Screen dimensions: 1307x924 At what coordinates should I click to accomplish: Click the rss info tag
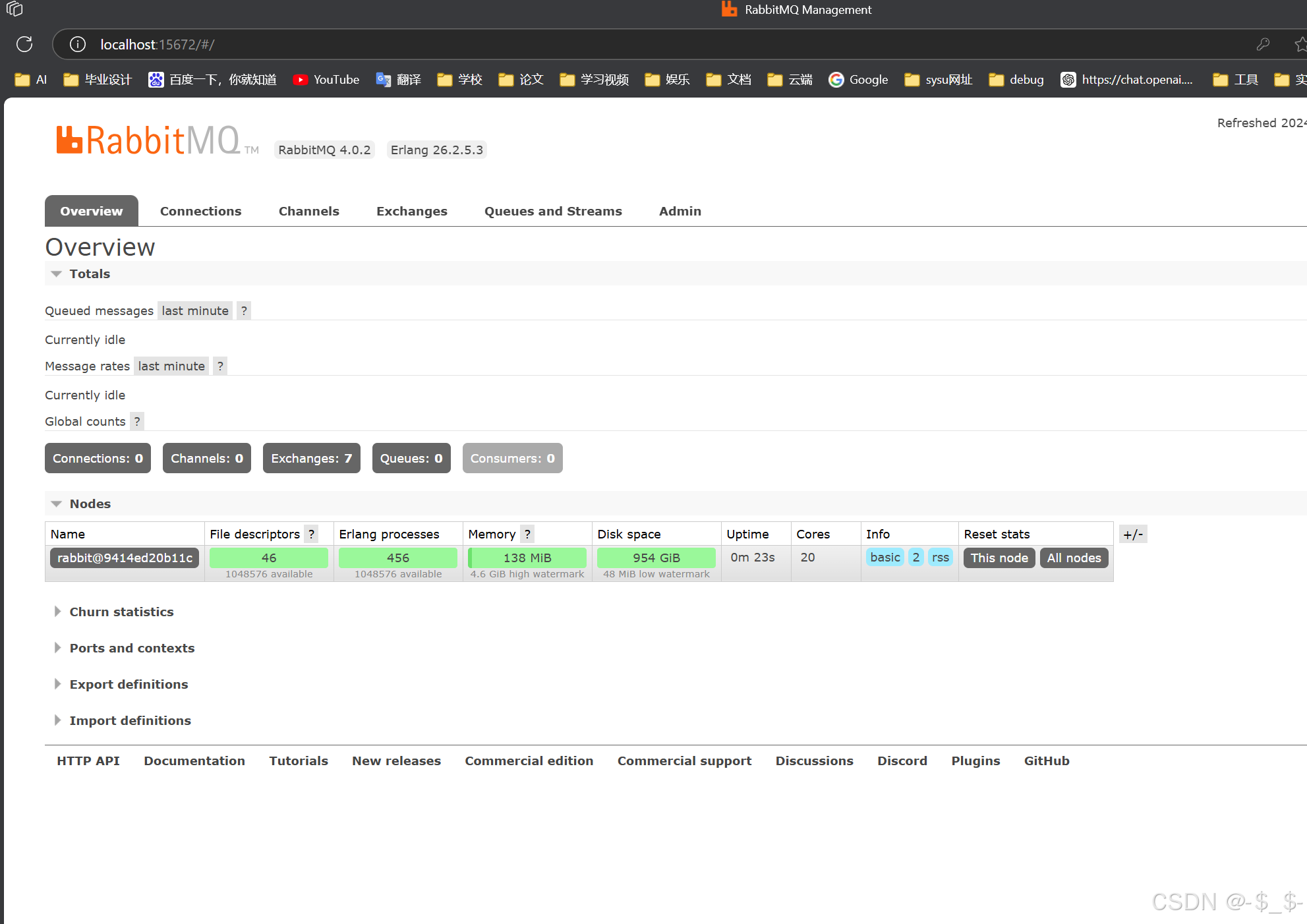(x=941, y=558)
